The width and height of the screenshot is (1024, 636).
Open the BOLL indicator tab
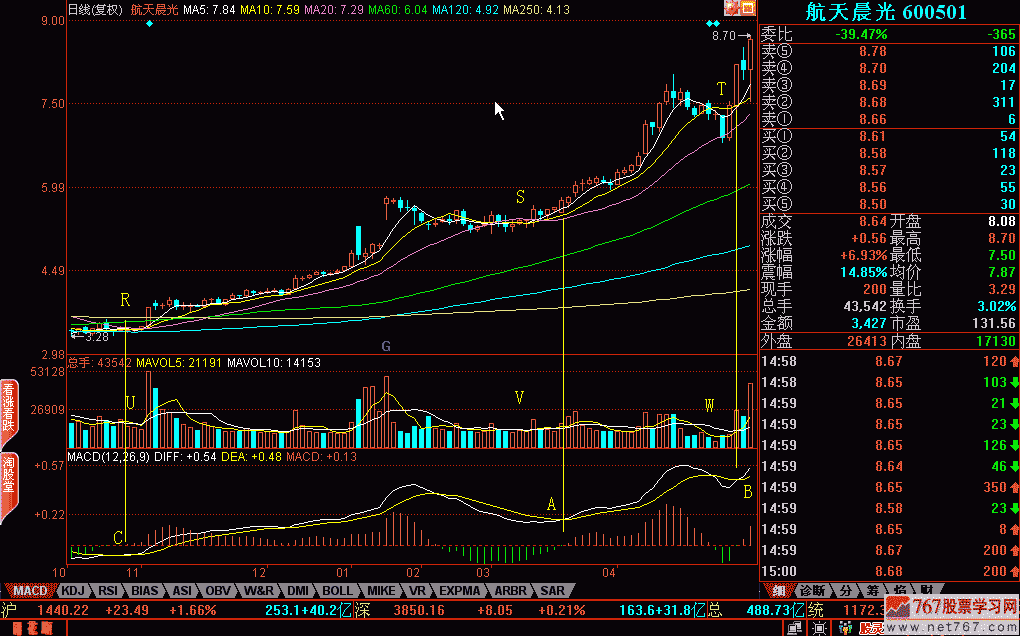pos(337,590)
